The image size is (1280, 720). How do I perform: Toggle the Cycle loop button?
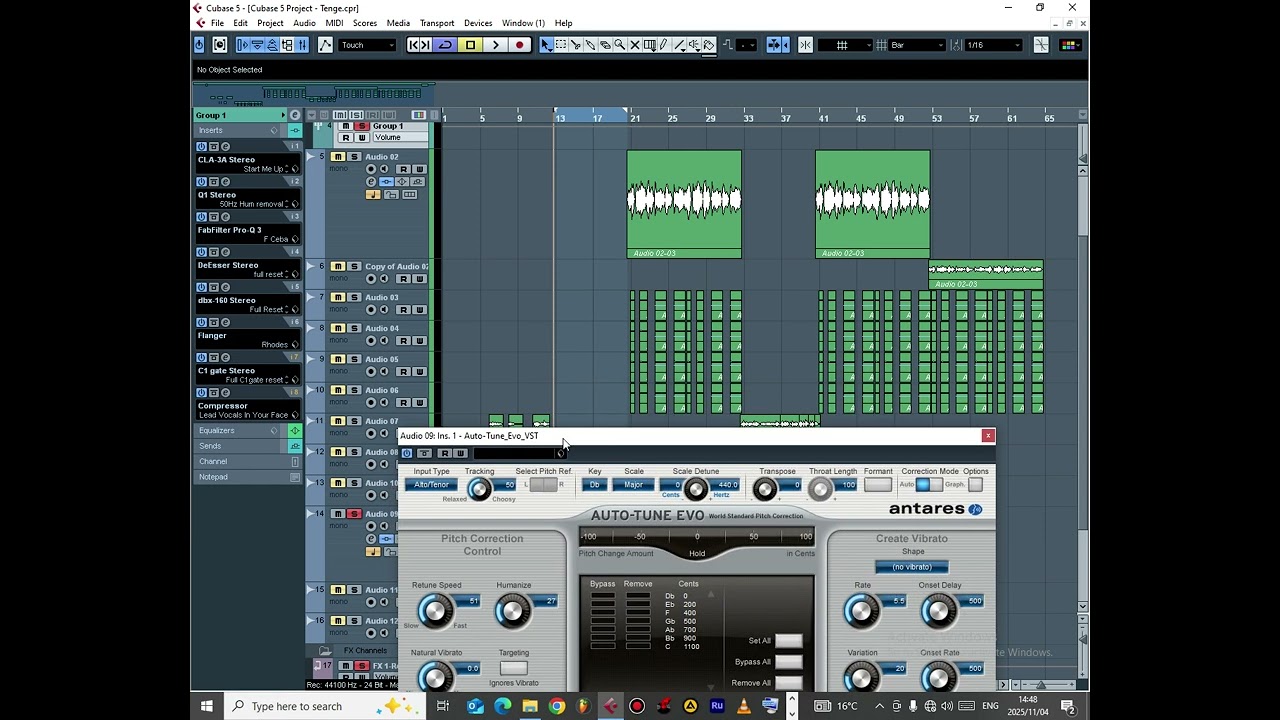click(x=445, y=45)
